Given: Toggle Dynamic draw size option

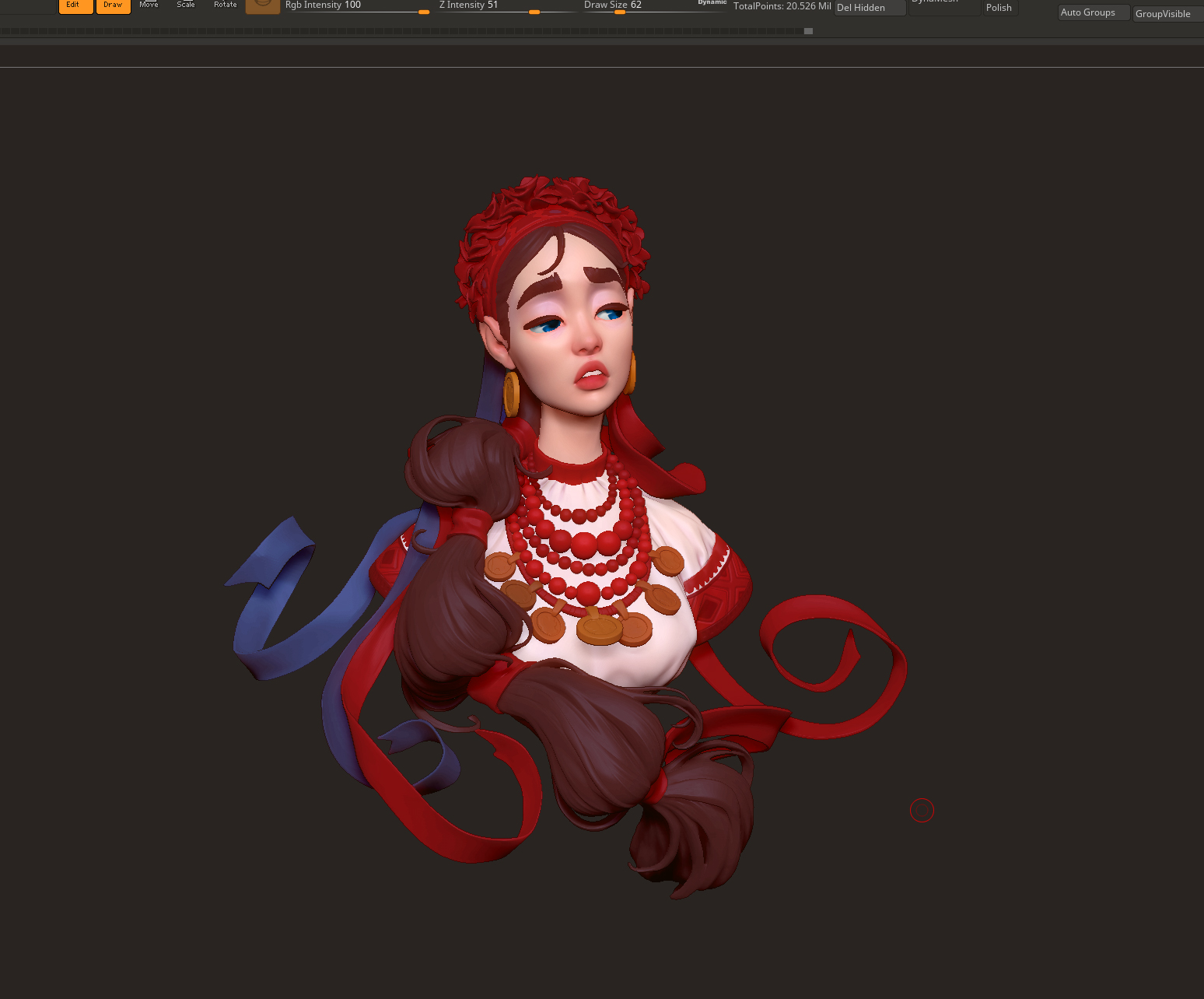Looking at the screenshot, I should [712, 3].
